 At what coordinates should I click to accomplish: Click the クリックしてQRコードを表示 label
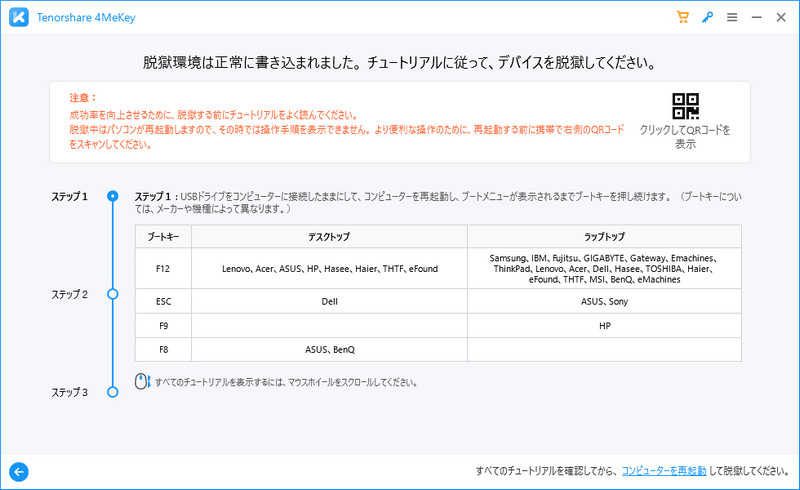tap(685, 137)
